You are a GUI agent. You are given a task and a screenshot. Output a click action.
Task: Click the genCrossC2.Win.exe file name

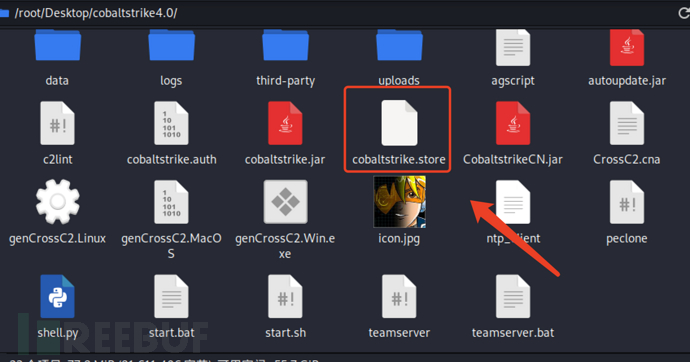(285, 246)
